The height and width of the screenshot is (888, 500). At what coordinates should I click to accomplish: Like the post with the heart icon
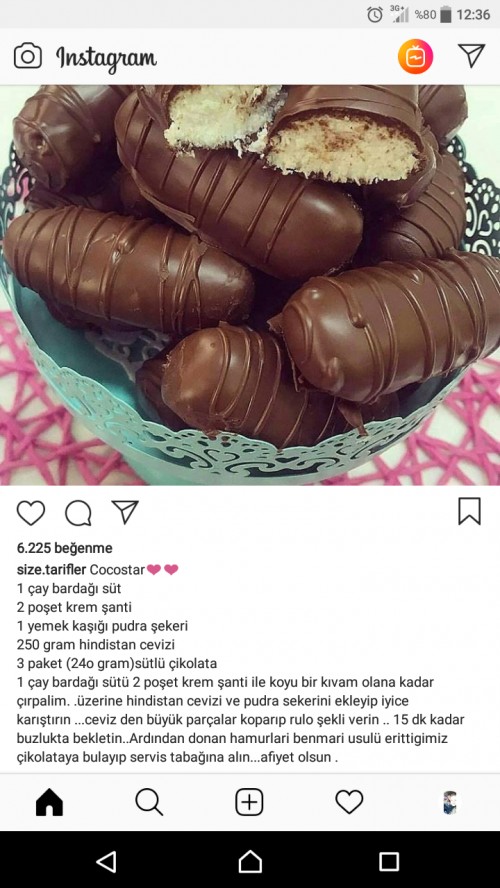coord(31,513)
